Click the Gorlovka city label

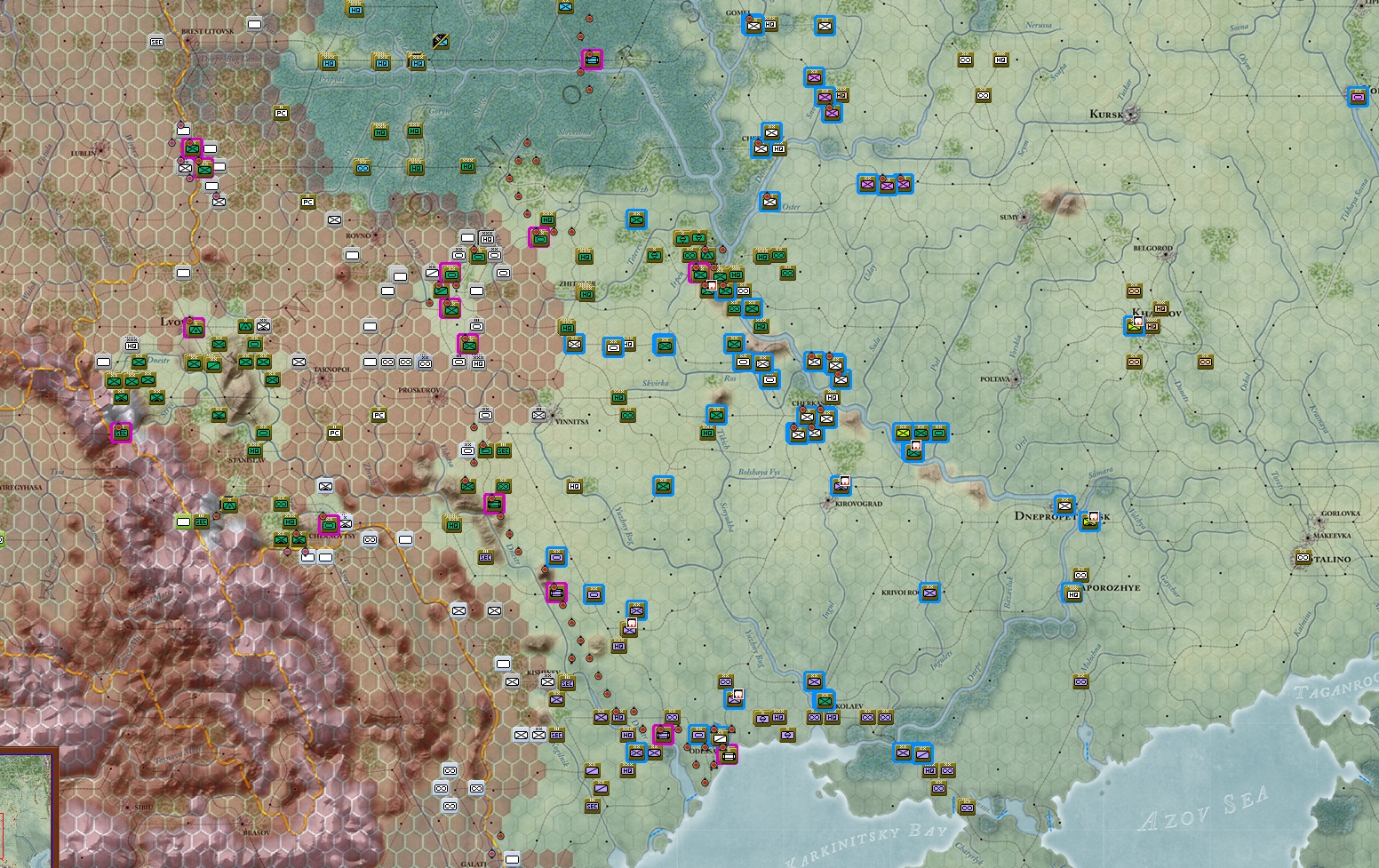(x=1341, y=514)
